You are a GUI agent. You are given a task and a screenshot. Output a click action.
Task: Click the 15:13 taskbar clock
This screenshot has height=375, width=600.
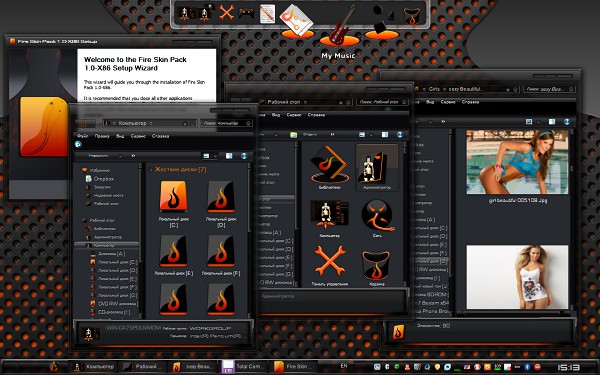[x=568, y=367]
